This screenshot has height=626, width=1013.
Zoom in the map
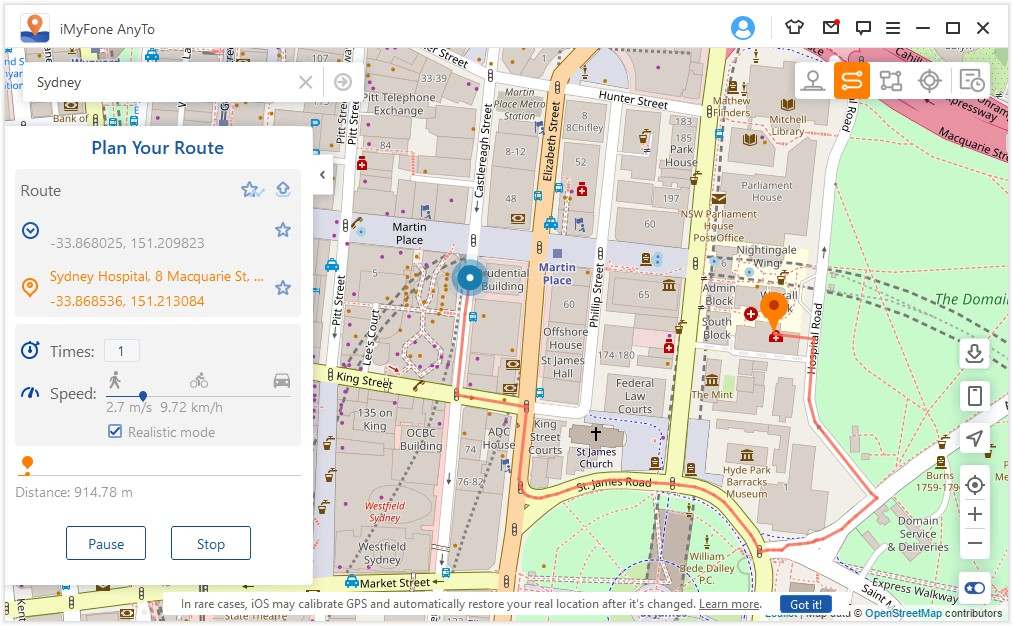point(974,514)
